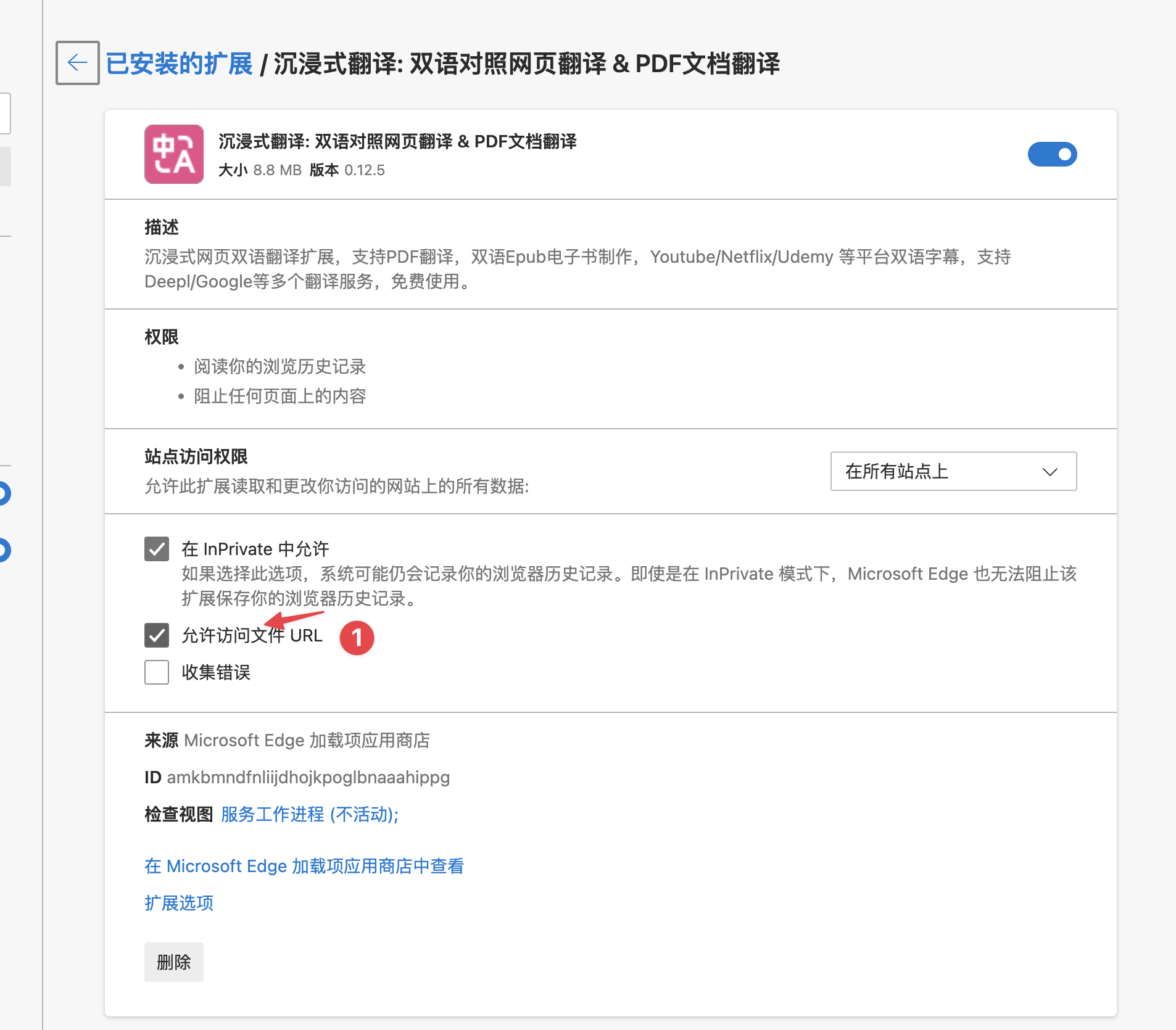This screenshot has height=1030, width=1176.
Task: Click the pink Immersive Translate extension icon
Action: pos(174,154)
